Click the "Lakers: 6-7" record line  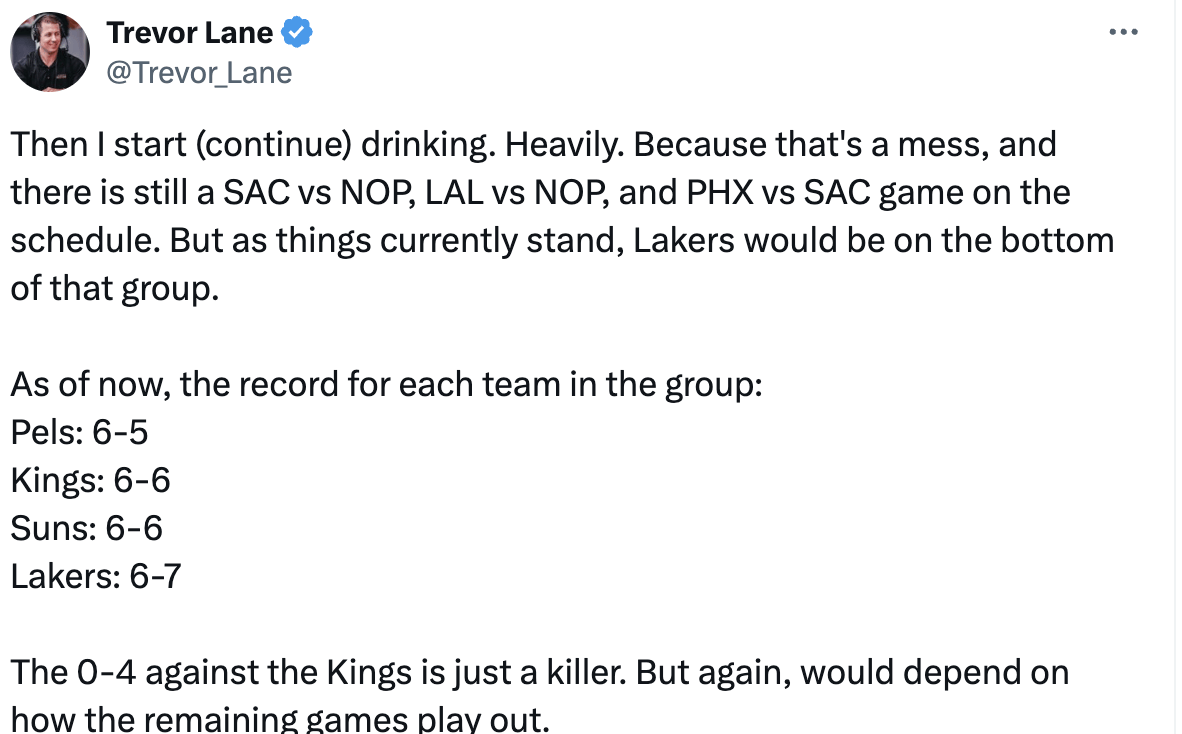tap(95, 576)
